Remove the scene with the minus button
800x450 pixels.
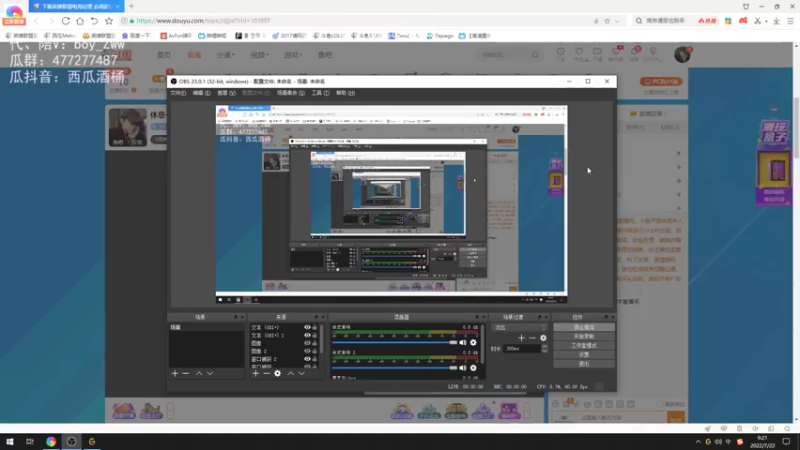(186, 373)
